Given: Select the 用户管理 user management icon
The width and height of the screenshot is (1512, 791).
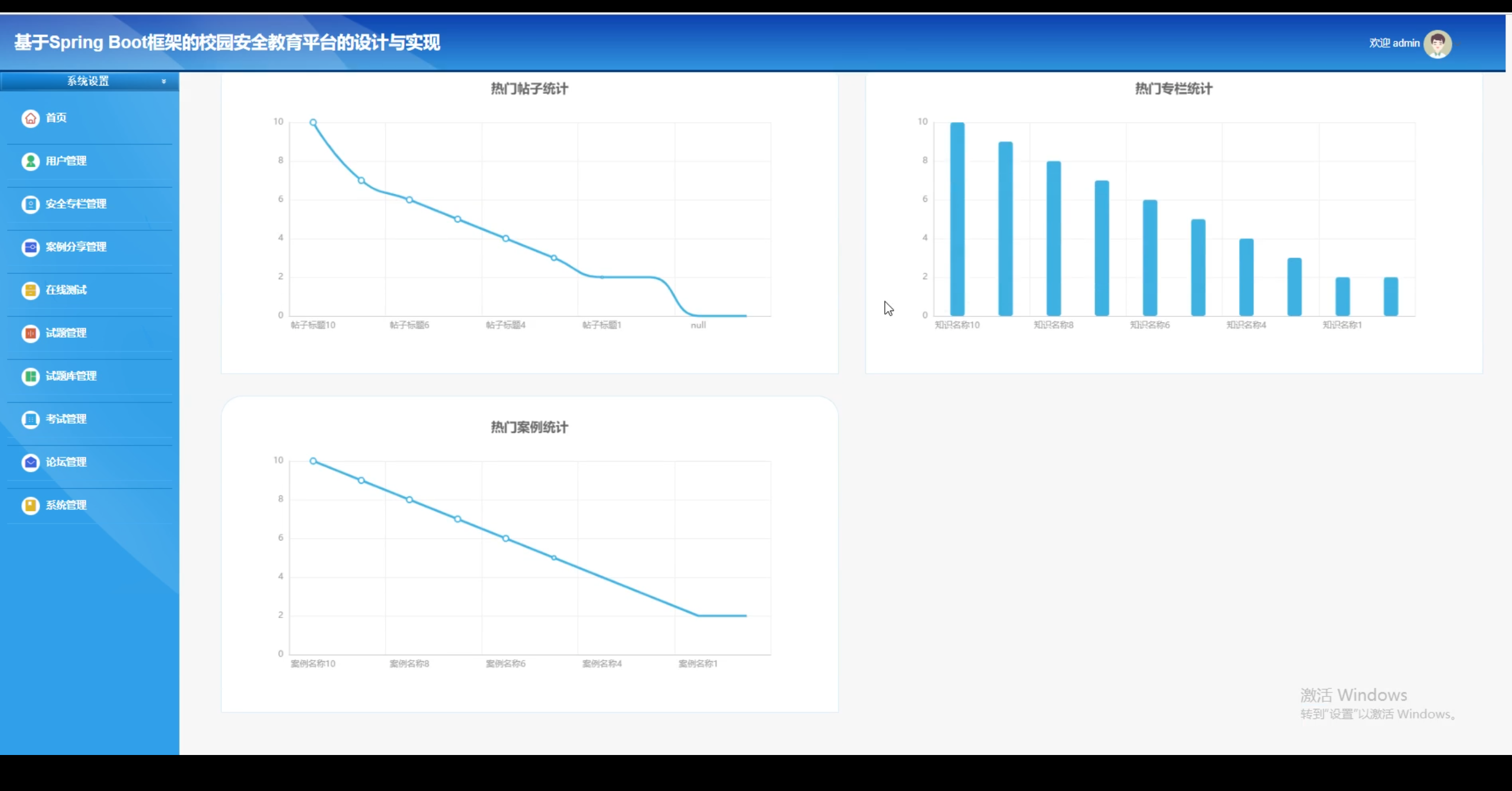Looking at the screenshot, I should pyautogui.click(x=30, y=161).
